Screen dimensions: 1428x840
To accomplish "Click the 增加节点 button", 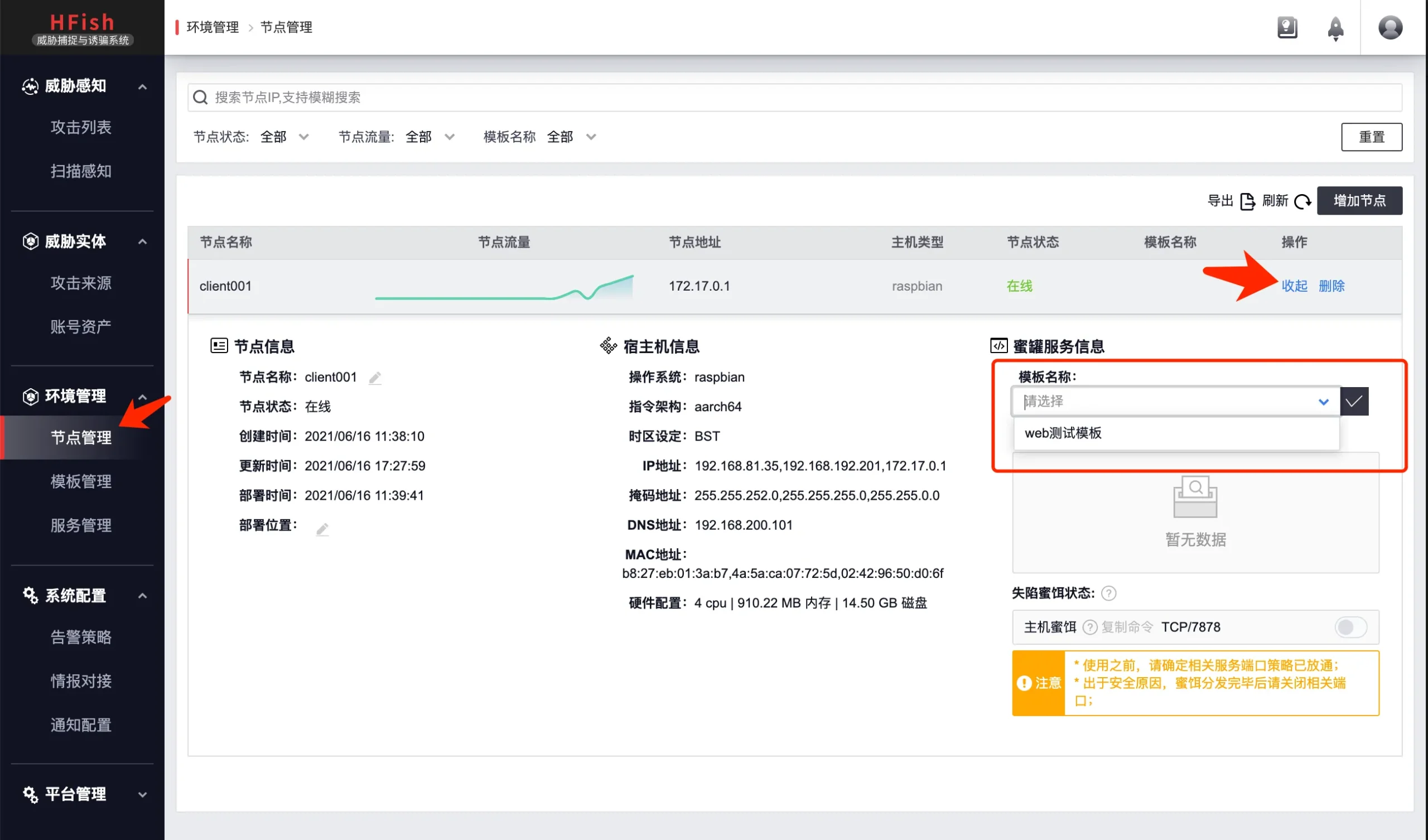I will [1359, 201].
